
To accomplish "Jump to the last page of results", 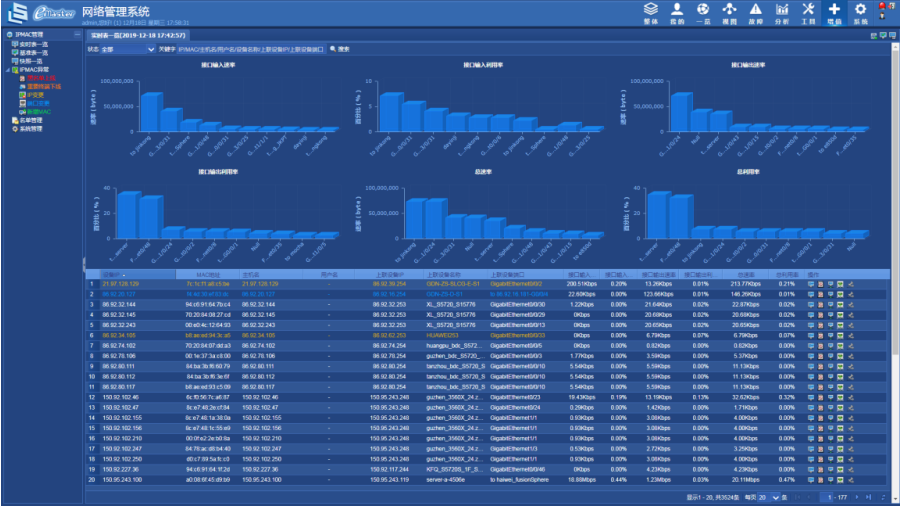I will 868,497.
